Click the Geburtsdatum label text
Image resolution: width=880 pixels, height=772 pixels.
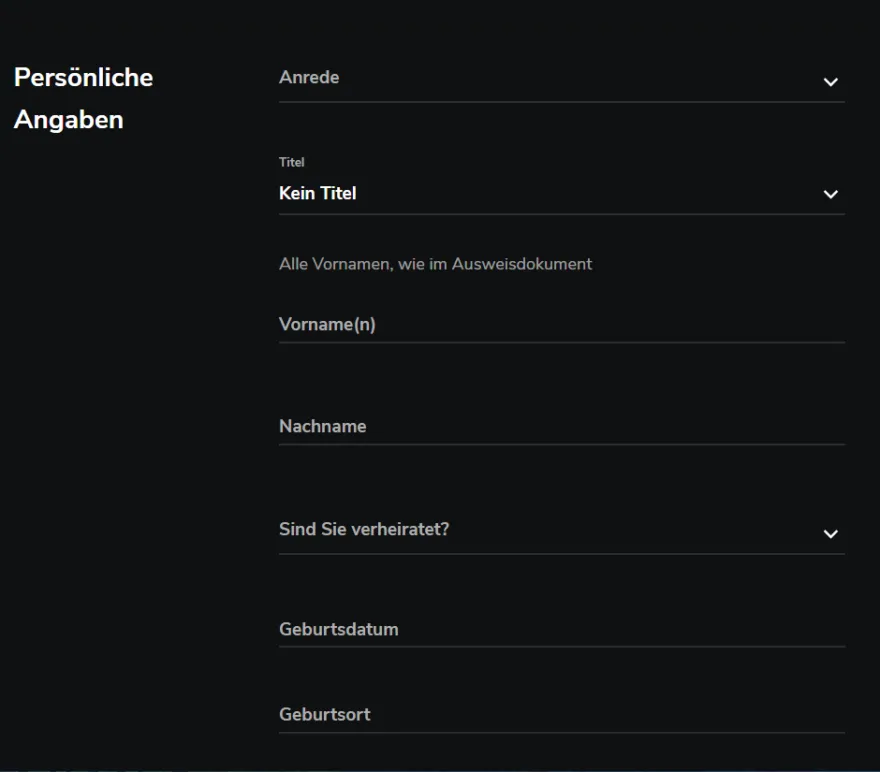click(x=339, y=629)
